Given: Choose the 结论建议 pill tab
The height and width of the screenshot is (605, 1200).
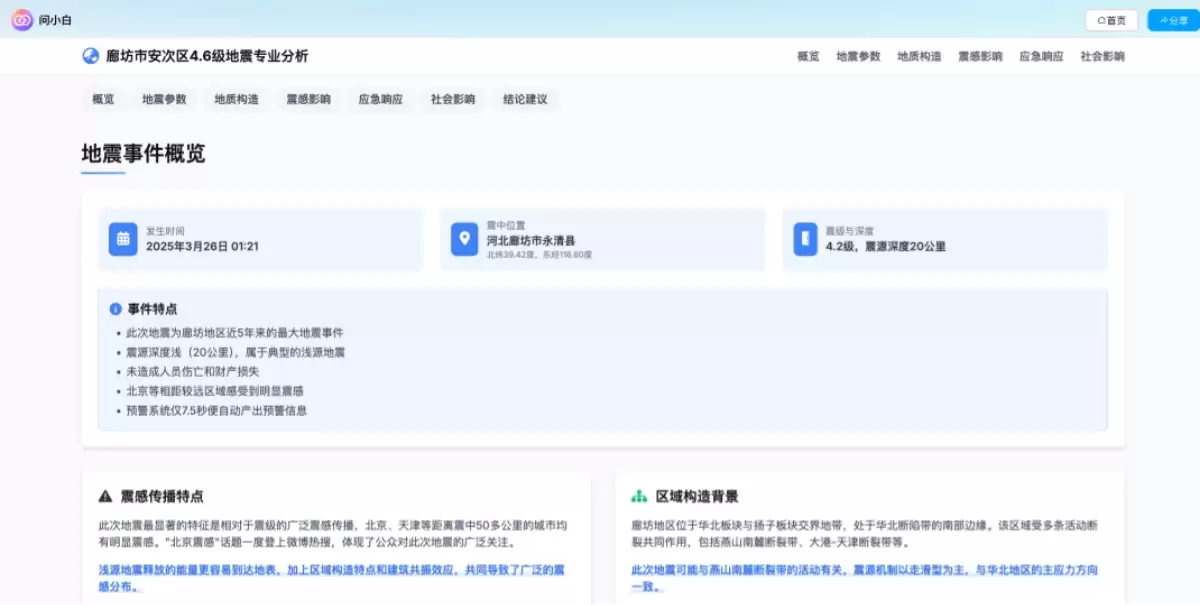Looking at the screenshot, I should point(525,99).
